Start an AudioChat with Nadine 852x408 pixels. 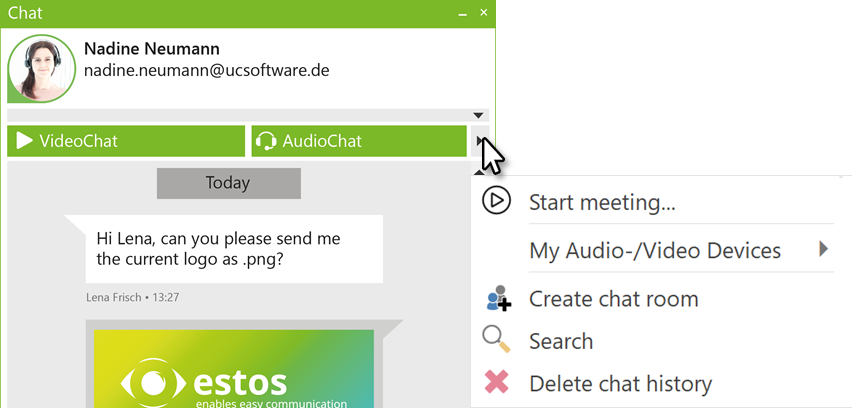(360, 141)
